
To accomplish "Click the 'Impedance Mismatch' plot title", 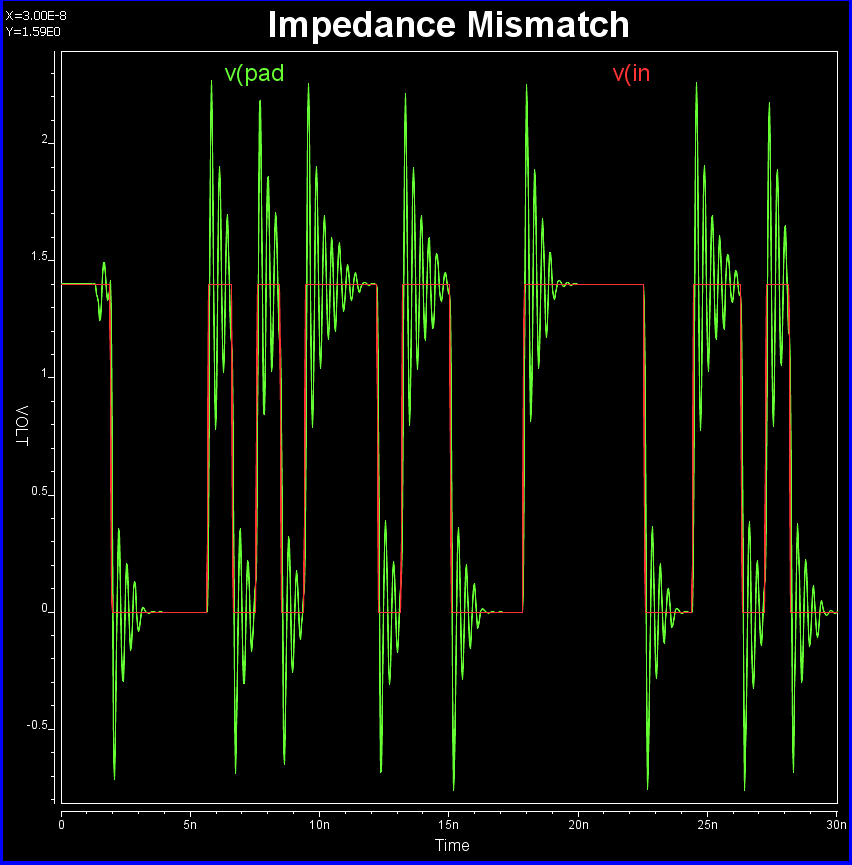I will [448, 25].
